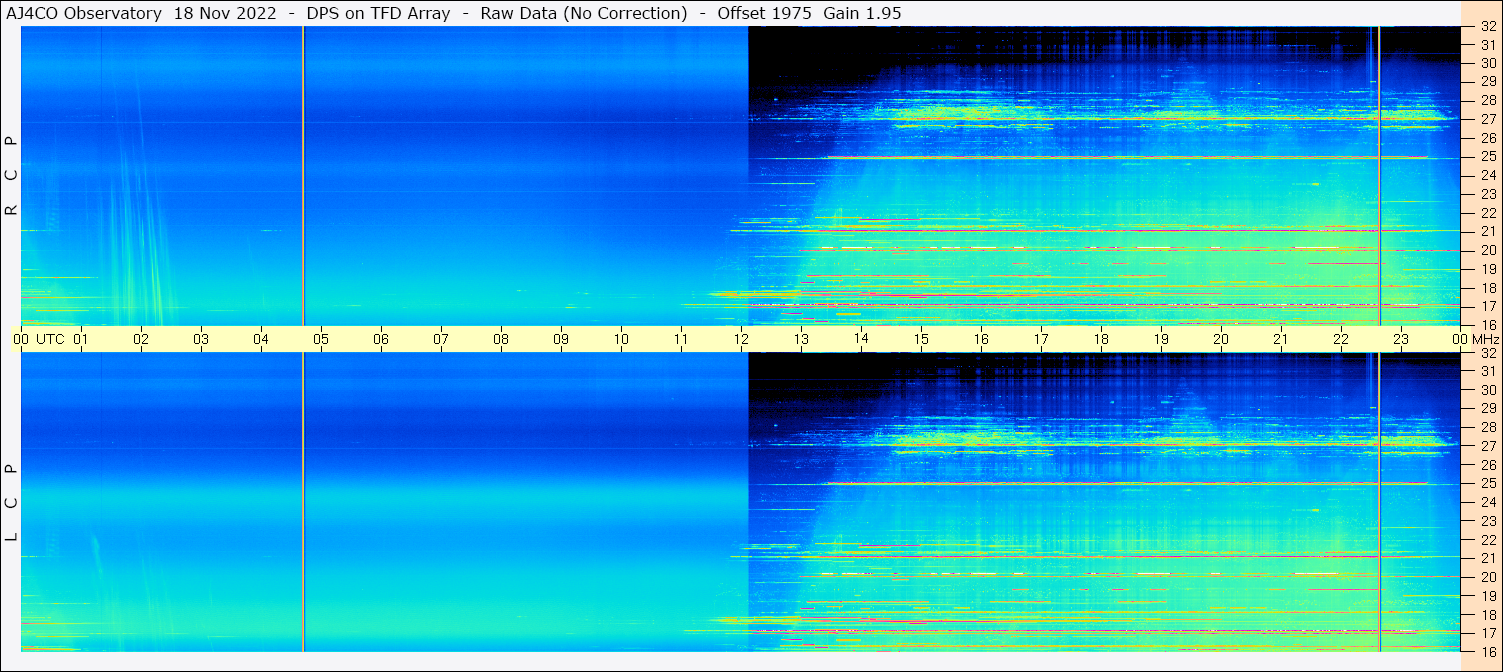Select hour 06 on the time axis
The image size is (1503, 672).
pyautogui.click(x=381, y=339)
